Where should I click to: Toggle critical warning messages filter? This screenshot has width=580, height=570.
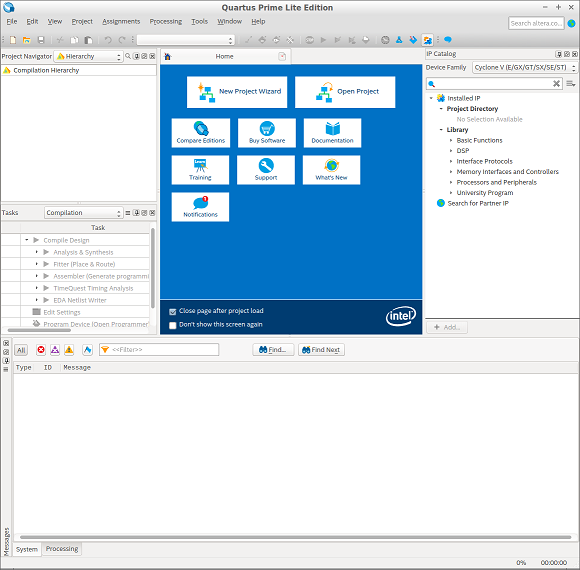55,350
